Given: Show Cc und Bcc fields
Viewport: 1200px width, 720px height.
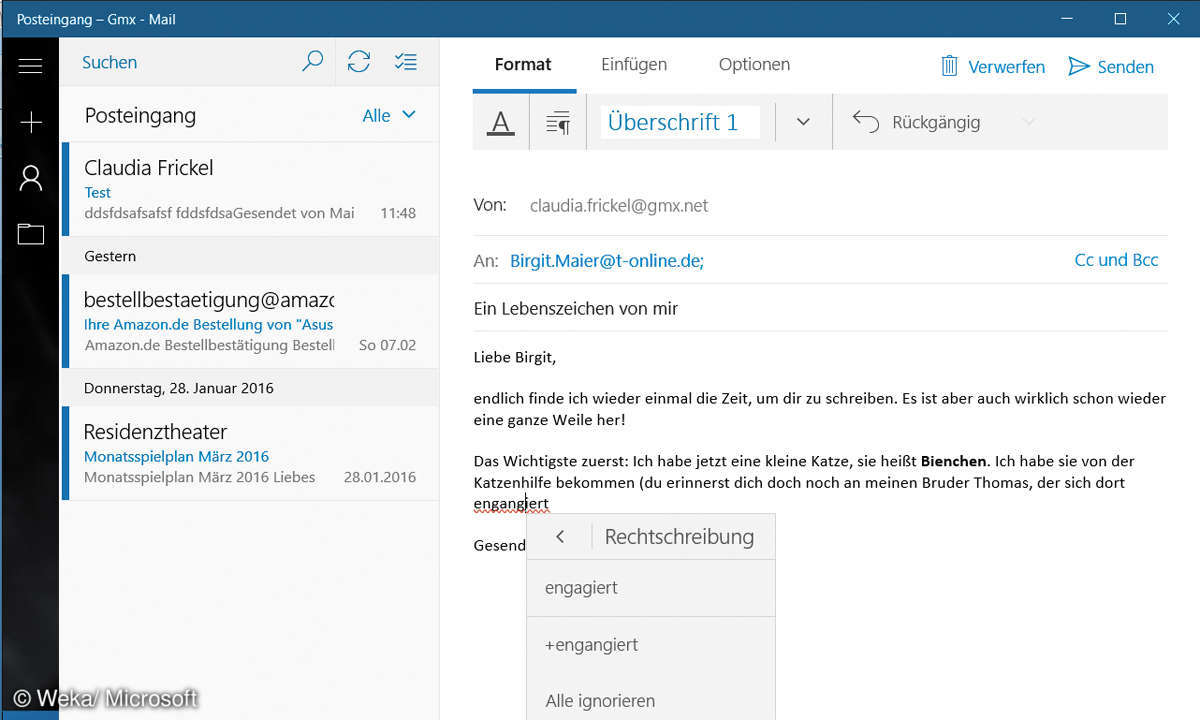Looking at the screenshot, I should coord(1116,260).
